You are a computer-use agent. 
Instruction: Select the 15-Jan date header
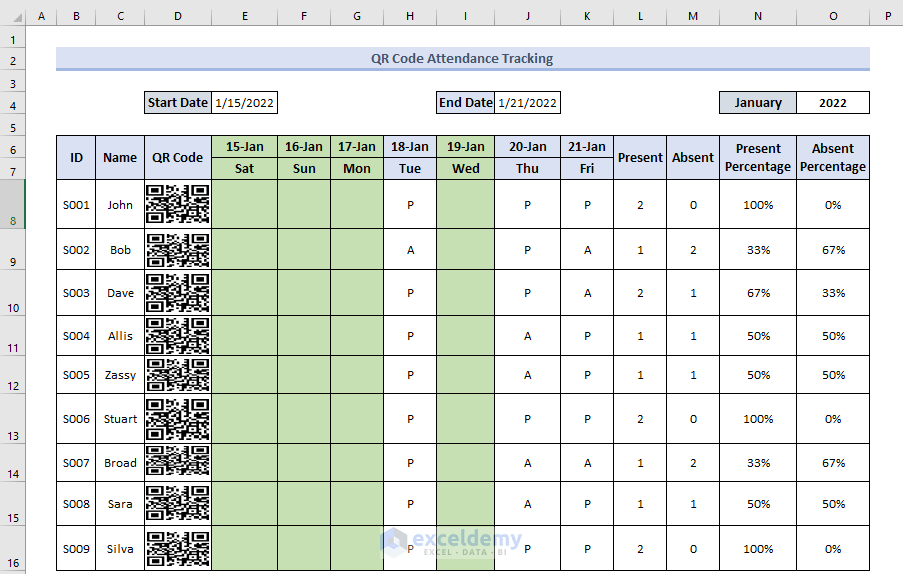tap(244, 147)
